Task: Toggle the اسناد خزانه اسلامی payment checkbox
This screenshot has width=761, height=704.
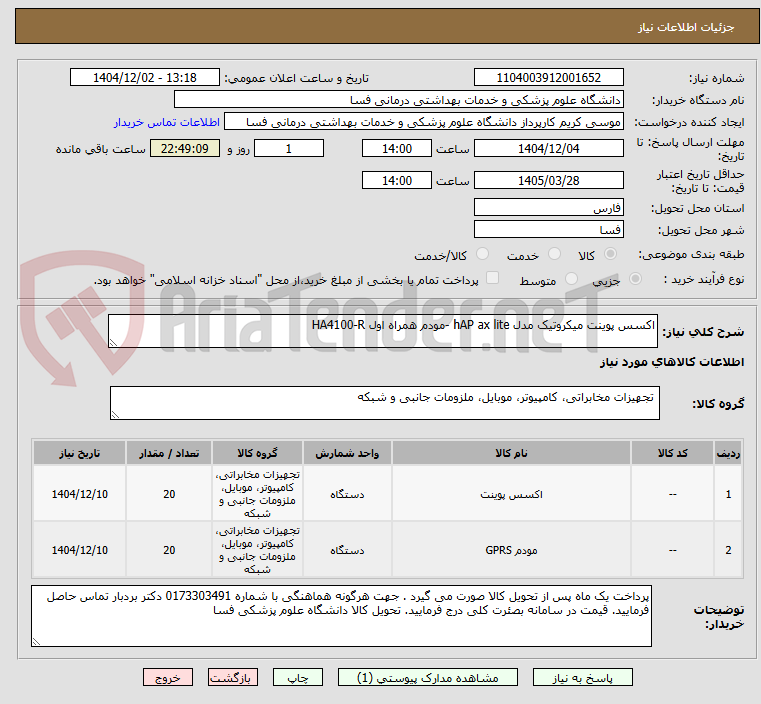Action: [492, 278]
